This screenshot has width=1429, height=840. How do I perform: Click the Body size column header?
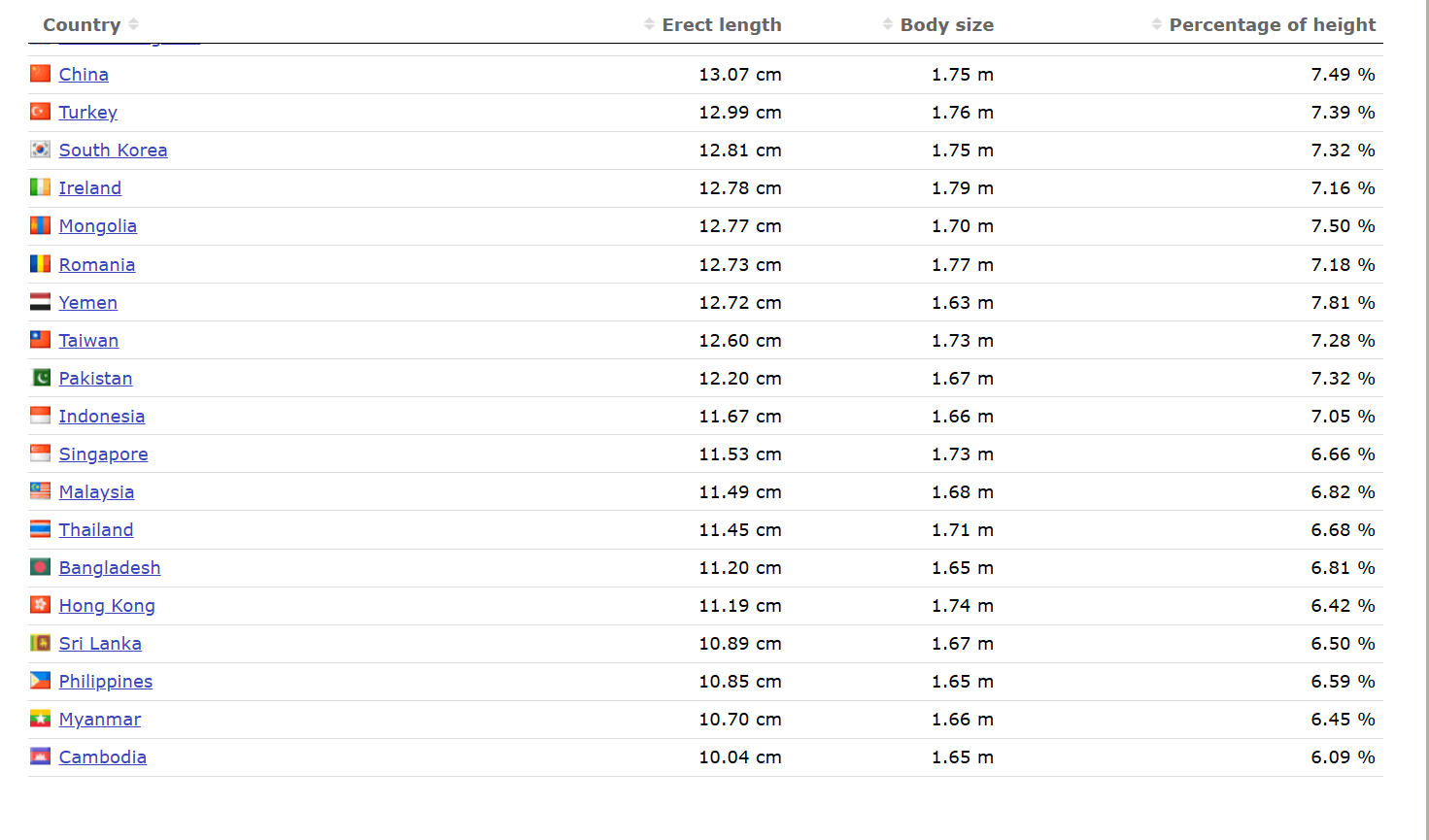click(x=947, y=24)
